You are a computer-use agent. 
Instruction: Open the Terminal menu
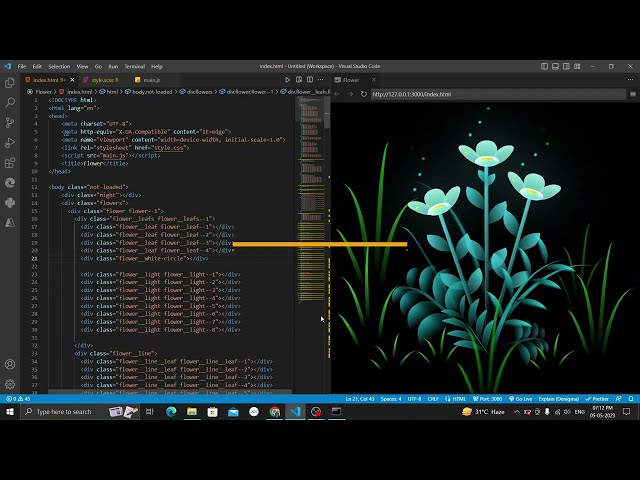[135, 66]
